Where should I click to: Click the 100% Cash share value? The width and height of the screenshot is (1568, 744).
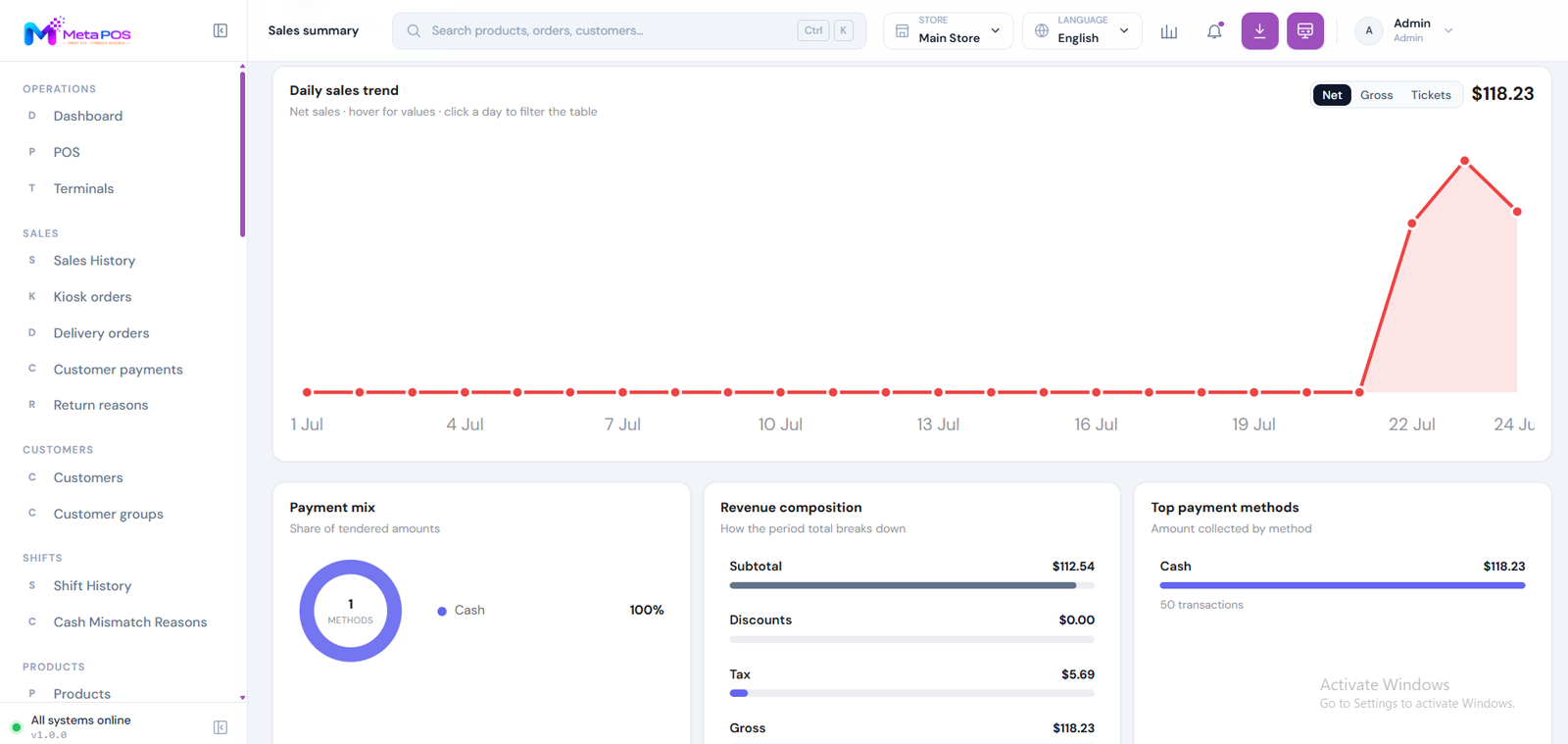pos(647,610)
